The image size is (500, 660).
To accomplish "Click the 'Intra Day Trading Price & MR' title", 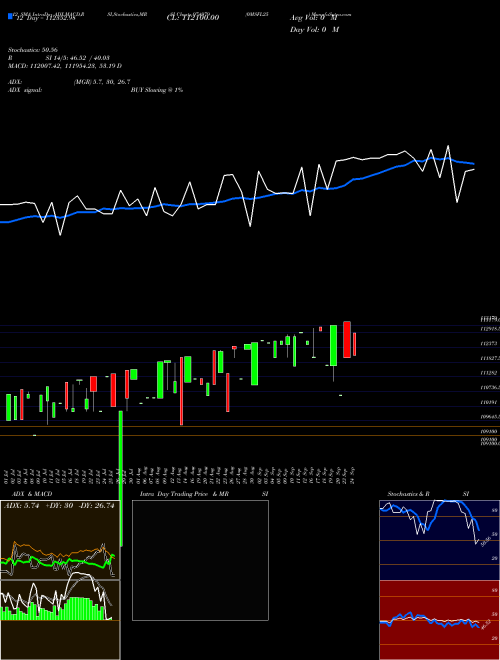I will (x=184, y=494).
